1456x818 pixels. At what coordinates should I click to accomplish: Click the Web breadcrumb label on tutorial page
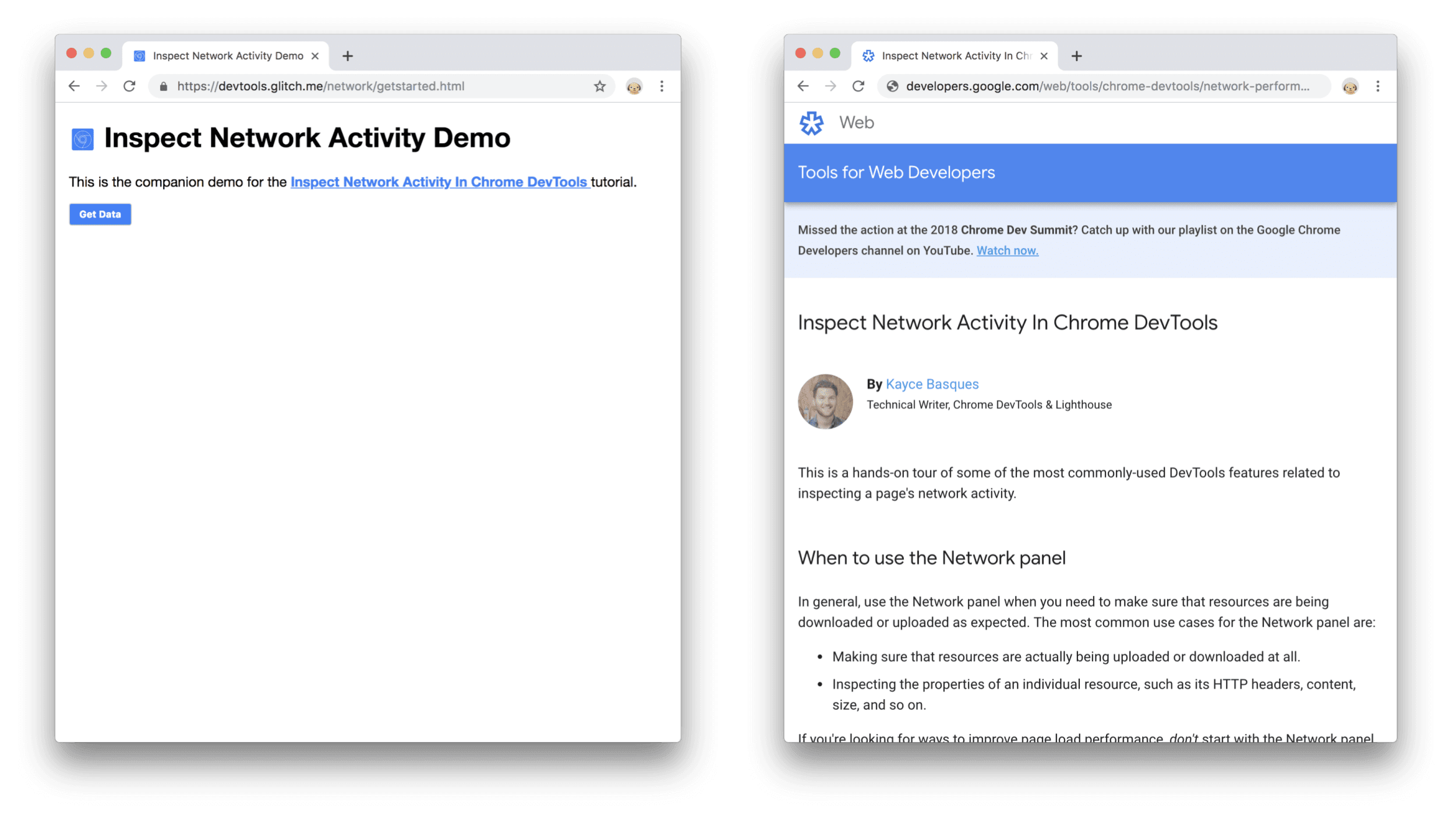click(857, 122)
